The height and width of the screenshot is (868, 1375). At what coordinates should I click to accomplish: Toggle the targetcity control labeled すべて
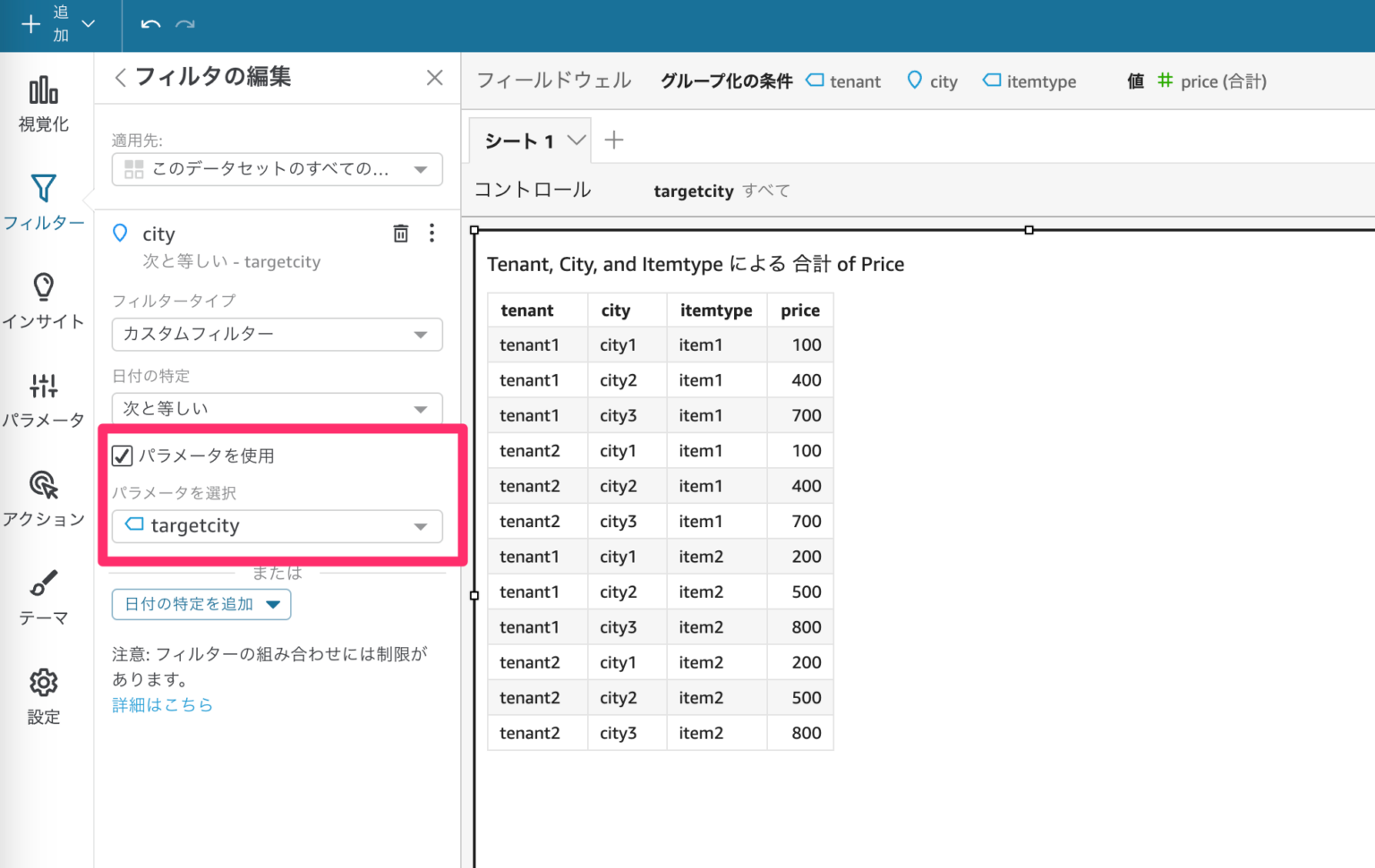tap(766, 191)
